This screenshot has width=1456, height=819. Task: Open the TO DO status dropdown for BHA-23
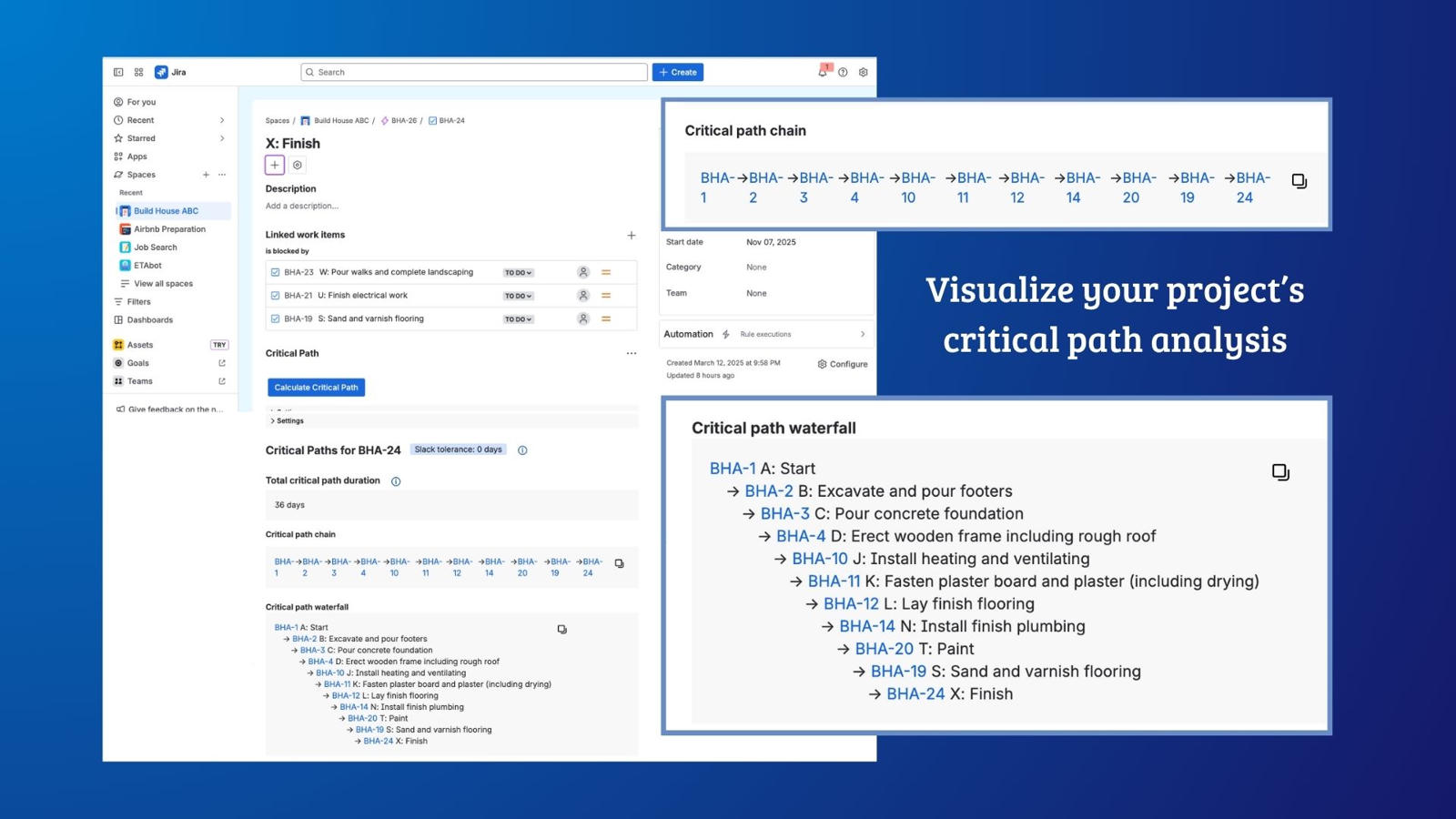(517, 271)
